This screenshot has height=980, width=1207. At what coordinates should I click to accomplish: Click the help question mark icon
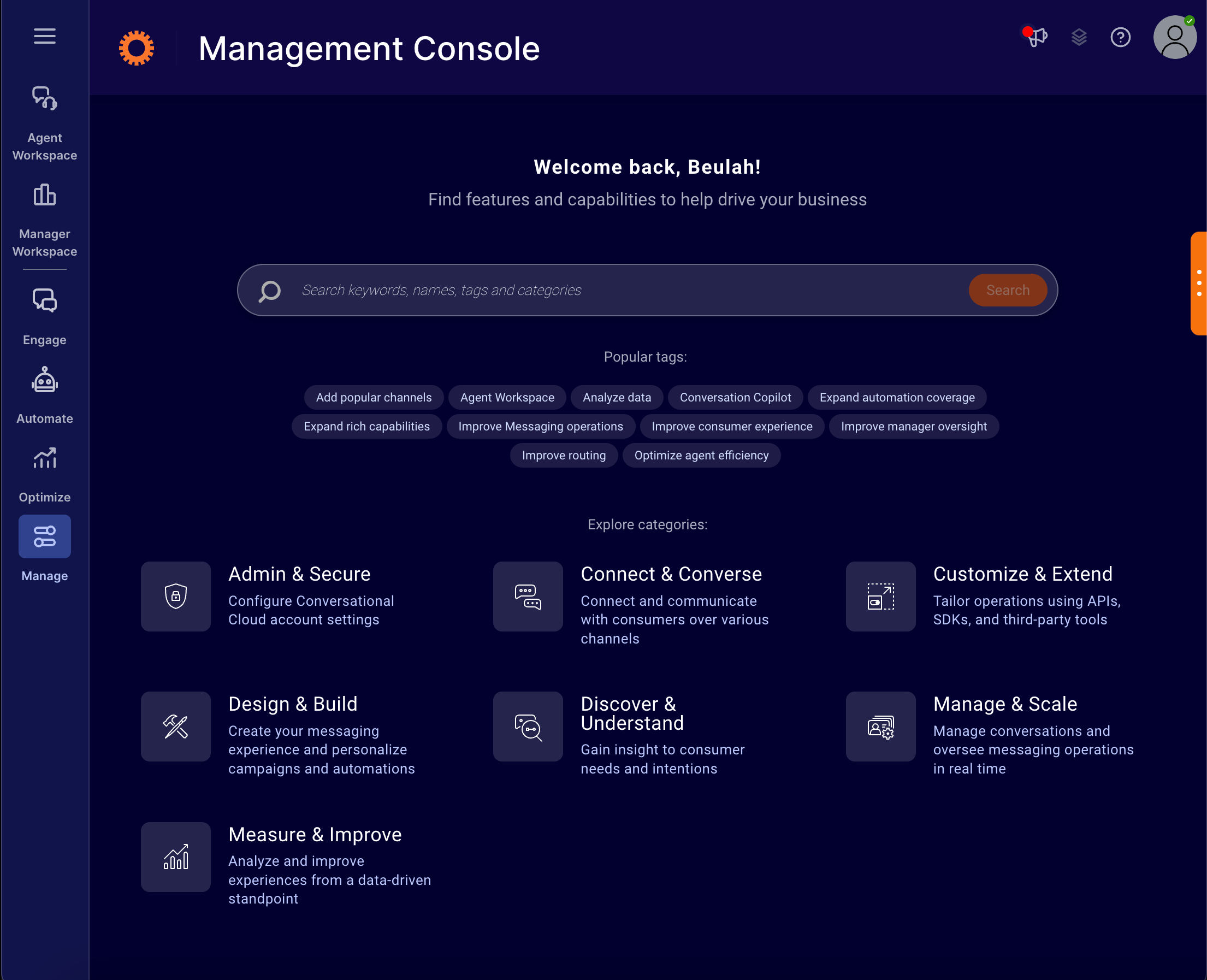(x=1121, y=38)
